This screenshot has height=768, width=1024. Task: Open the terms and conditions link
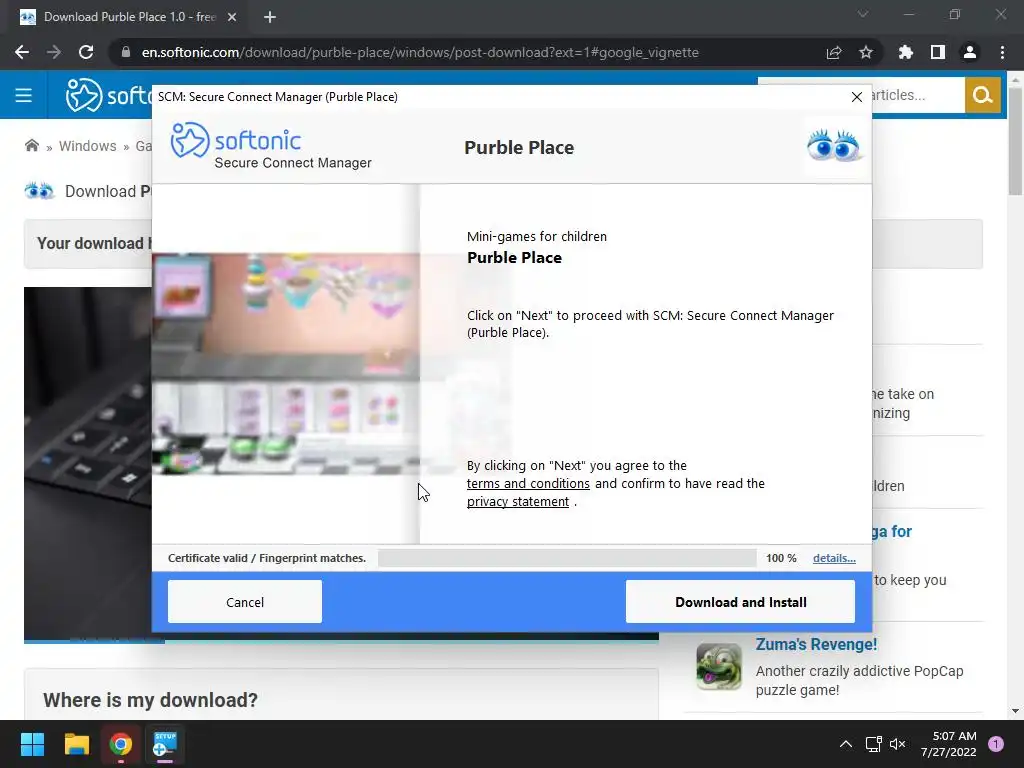(x=528, y=483)
